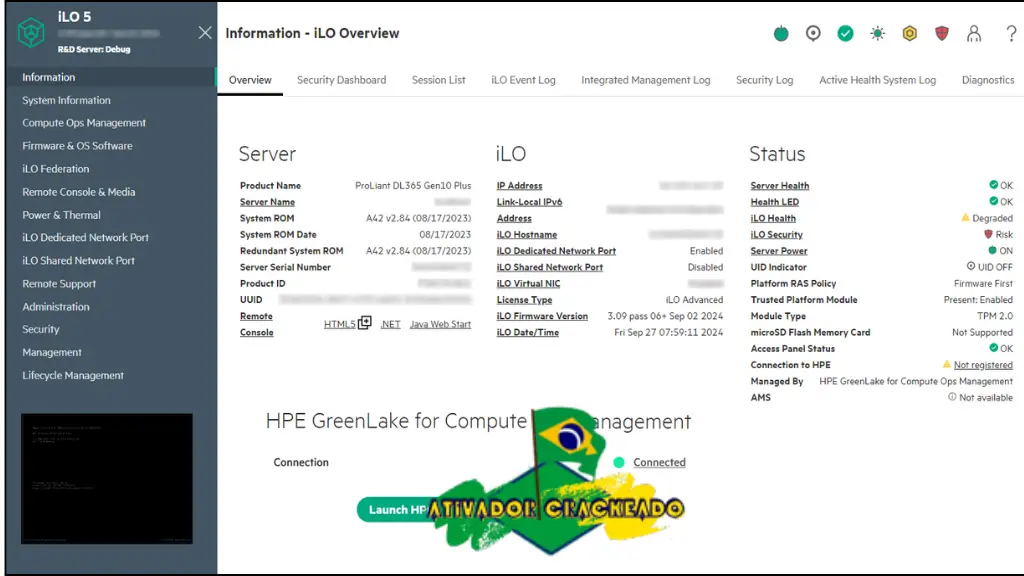Click the green power status icon
The image size is (1024, 576).
pos(781,33)
